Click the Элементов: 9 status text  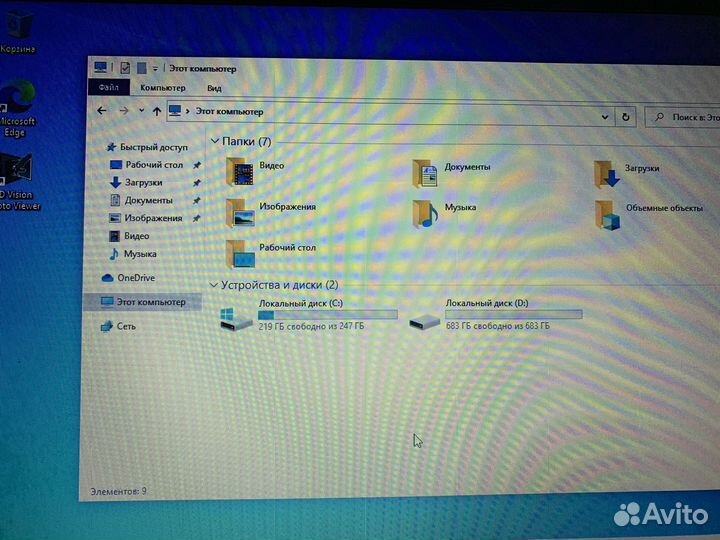tap(118, 491)
